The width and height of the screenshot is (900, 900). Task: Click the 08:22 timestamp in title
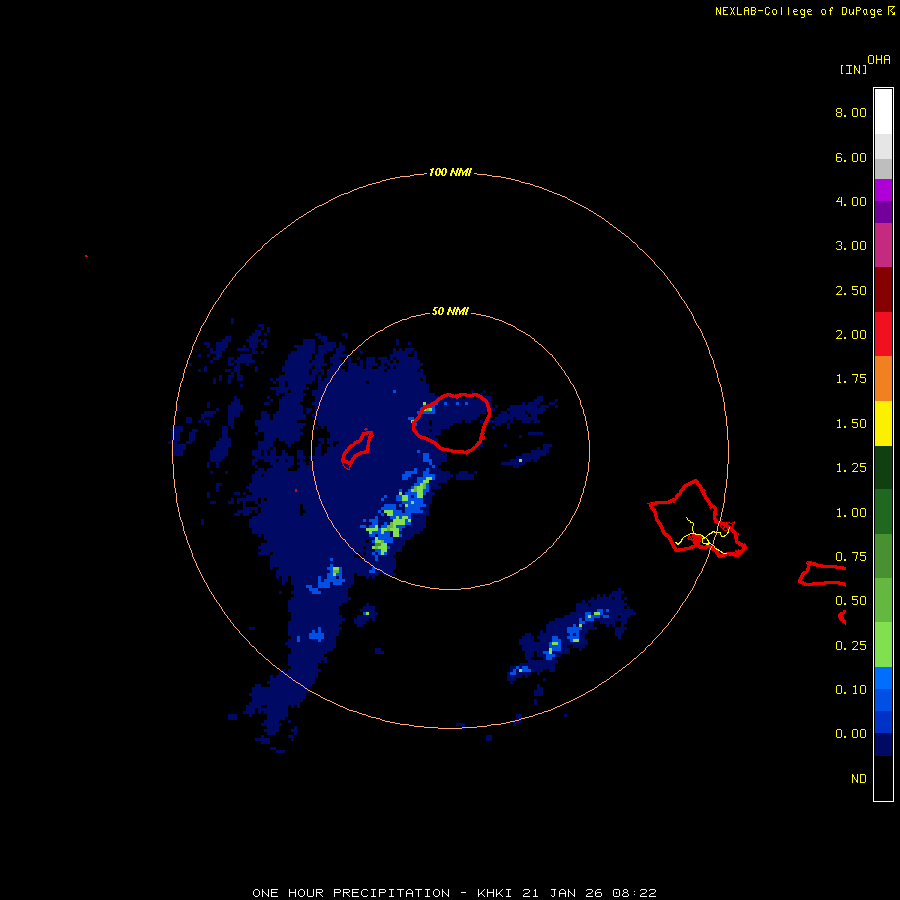point(634,893)
